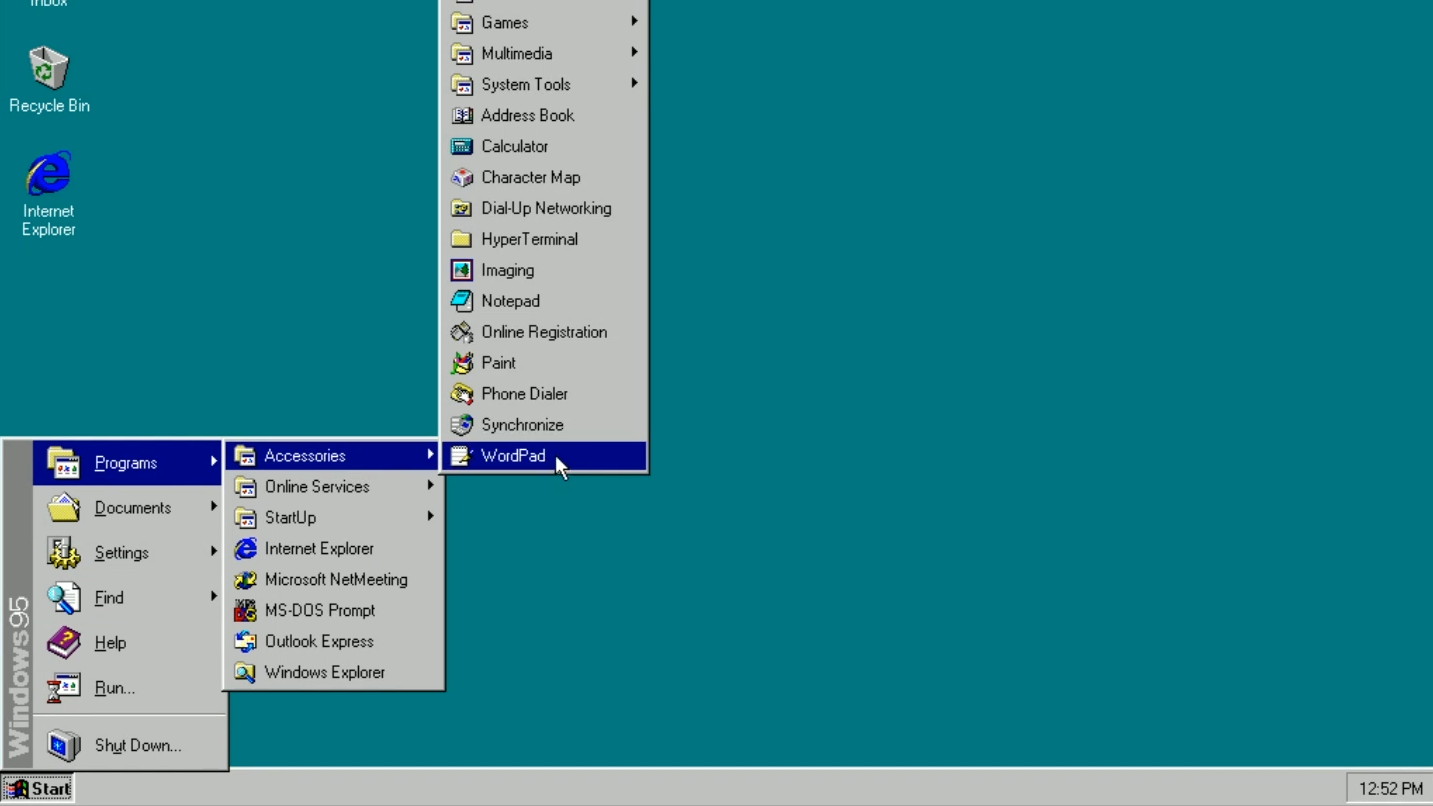The height and width of the screenshot is (806, 1433).
Task: Launch Notepad
Action: [511, 301]
